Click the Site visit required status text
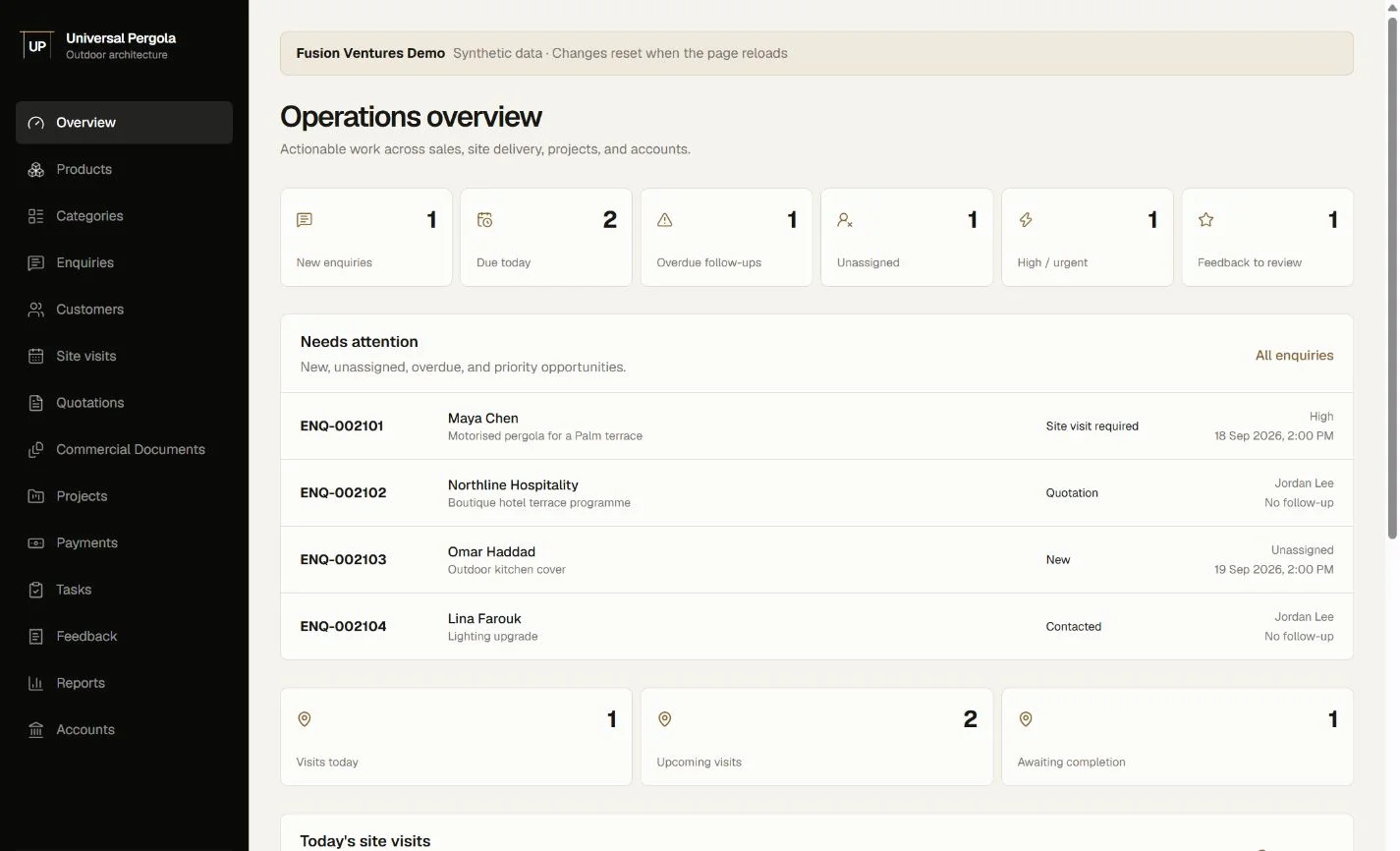1400x851 pixels. point(1092,426)
